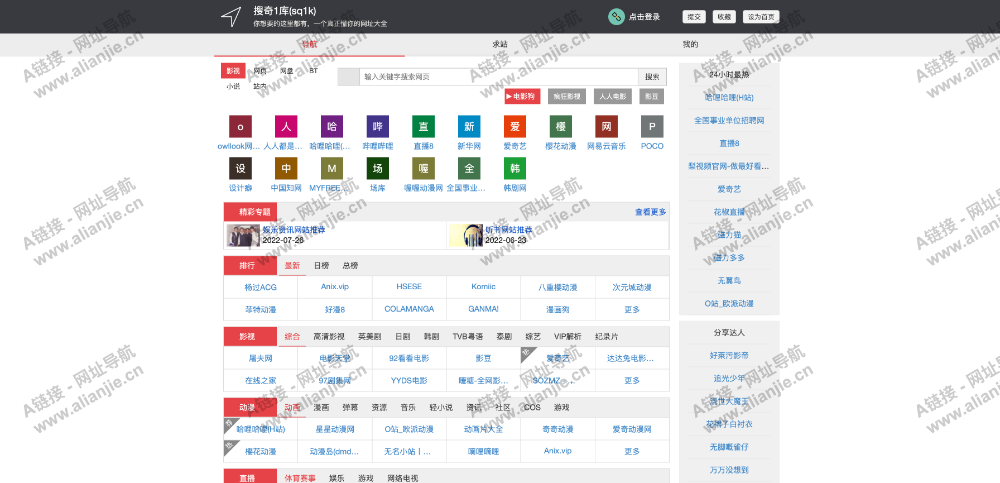Open the POCO gray tile icon
The height and width of the screenshot is (483, 1000).
pyautogui.click(x=652, y=127)
